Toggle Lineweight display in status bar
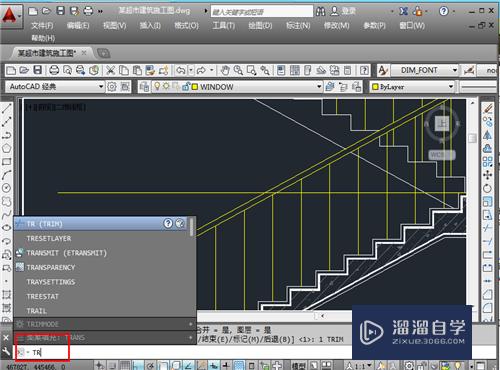 point(226,366)
